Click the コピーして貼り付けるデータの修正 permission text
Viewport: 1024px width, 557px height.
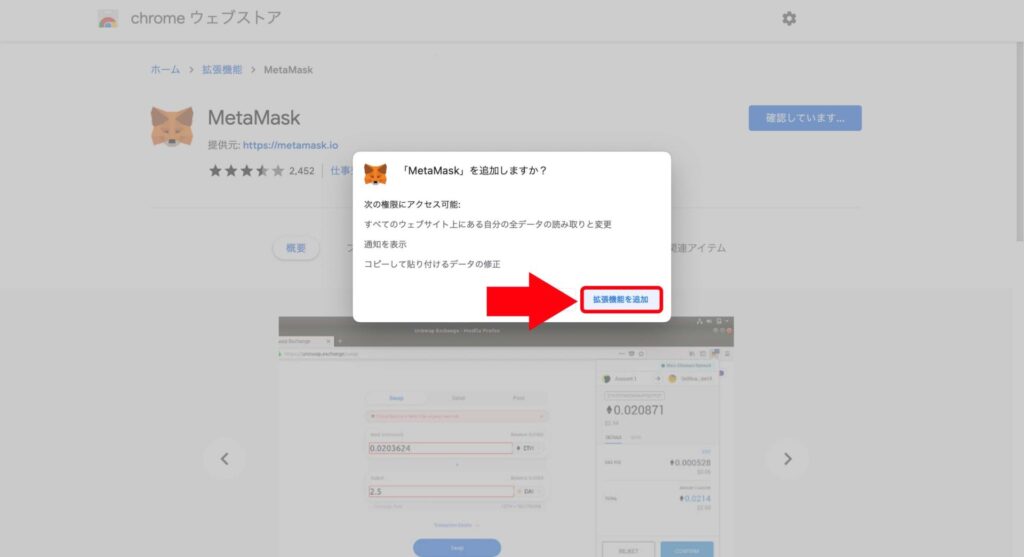tap(432, 264)
